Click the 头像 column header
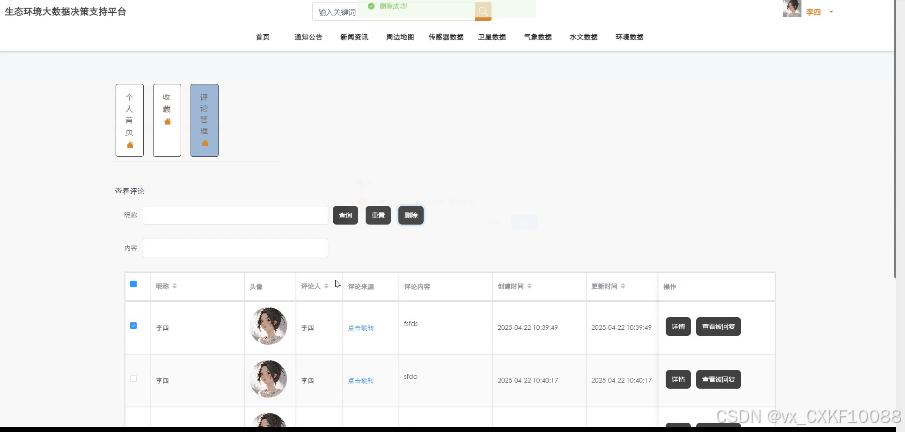The width and height of the screenshot is (905, 432). (256, 286)
